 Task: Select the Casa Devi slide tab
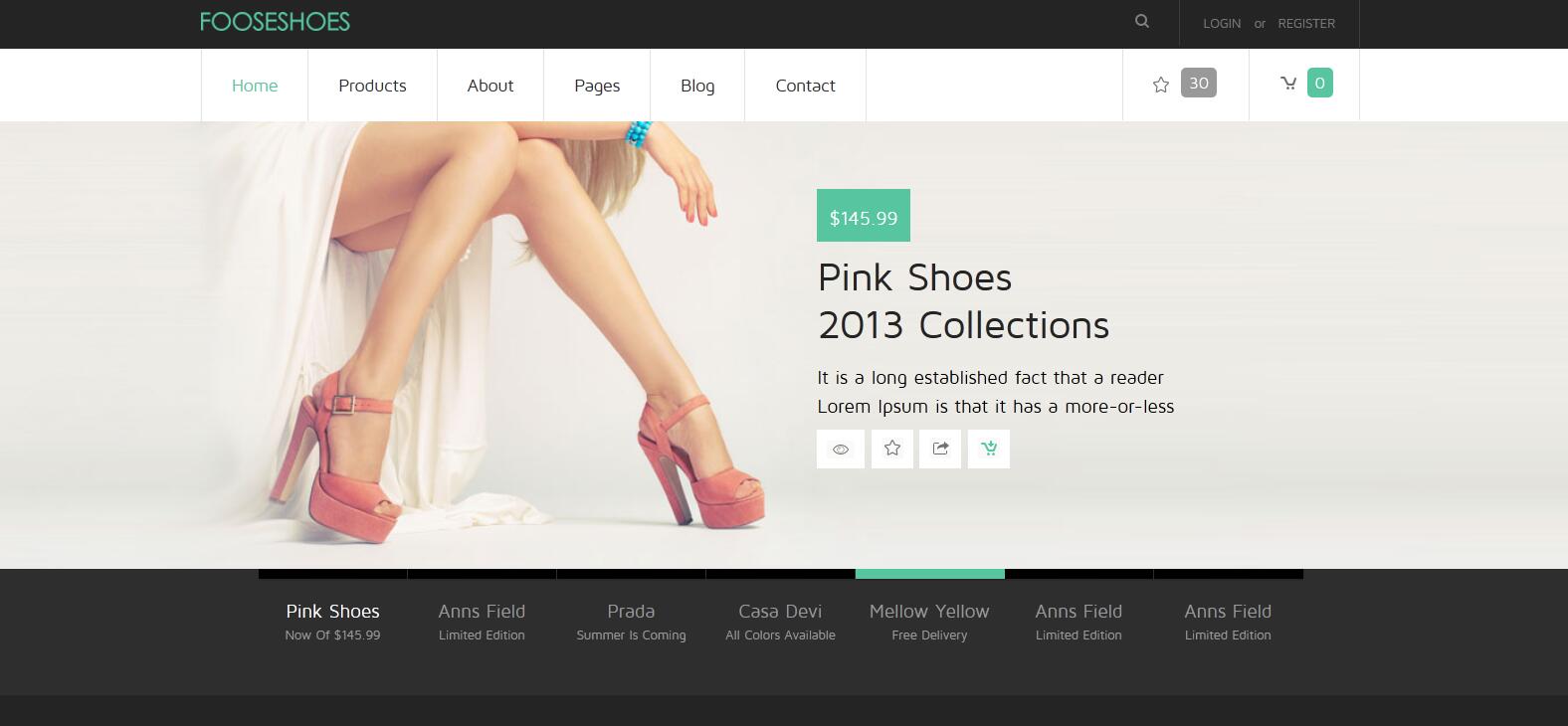(x=780, y=622)
